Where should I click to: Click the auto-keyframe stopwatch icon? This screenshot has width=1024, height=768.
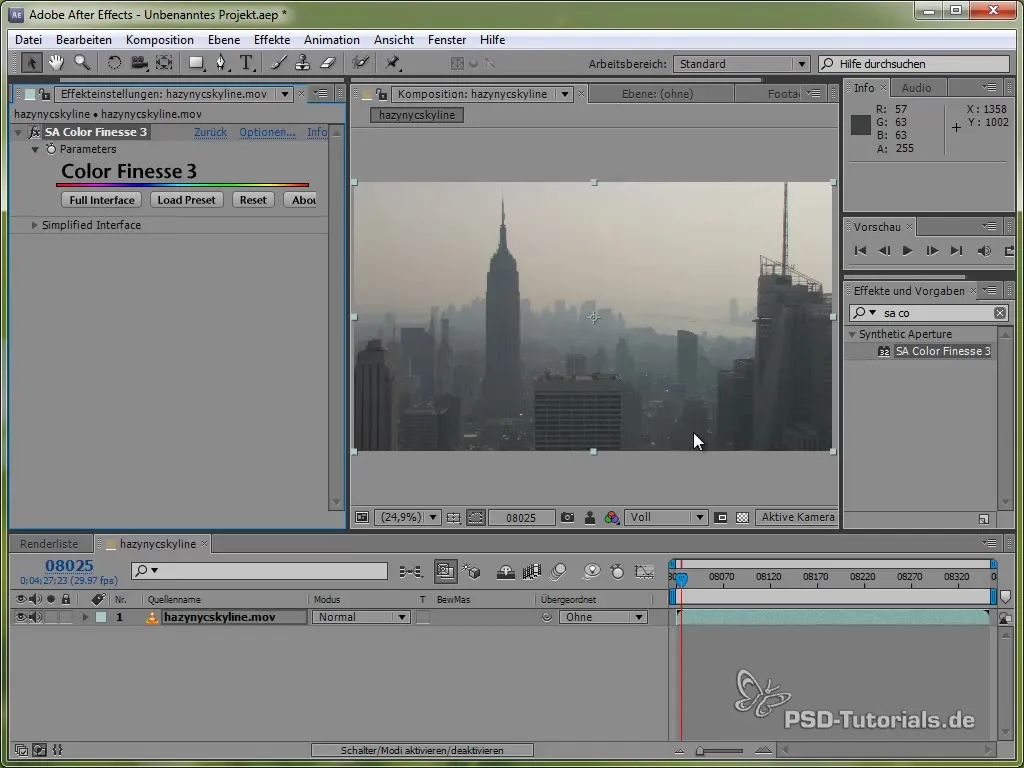[617, 572]
